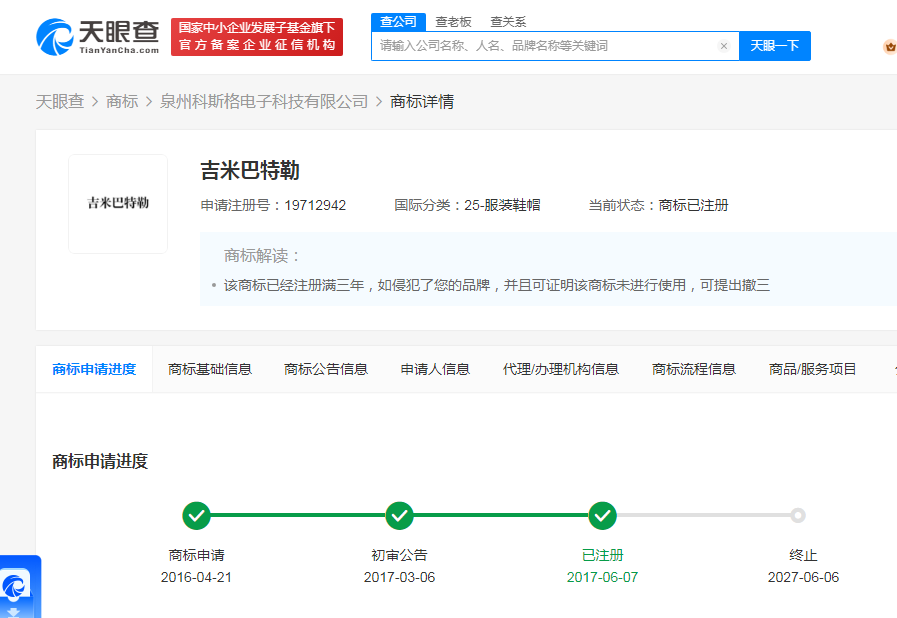This screenshot has height=618, width=897.
Task: Click the crown icon beside the search bar
Action: point(890,46)
